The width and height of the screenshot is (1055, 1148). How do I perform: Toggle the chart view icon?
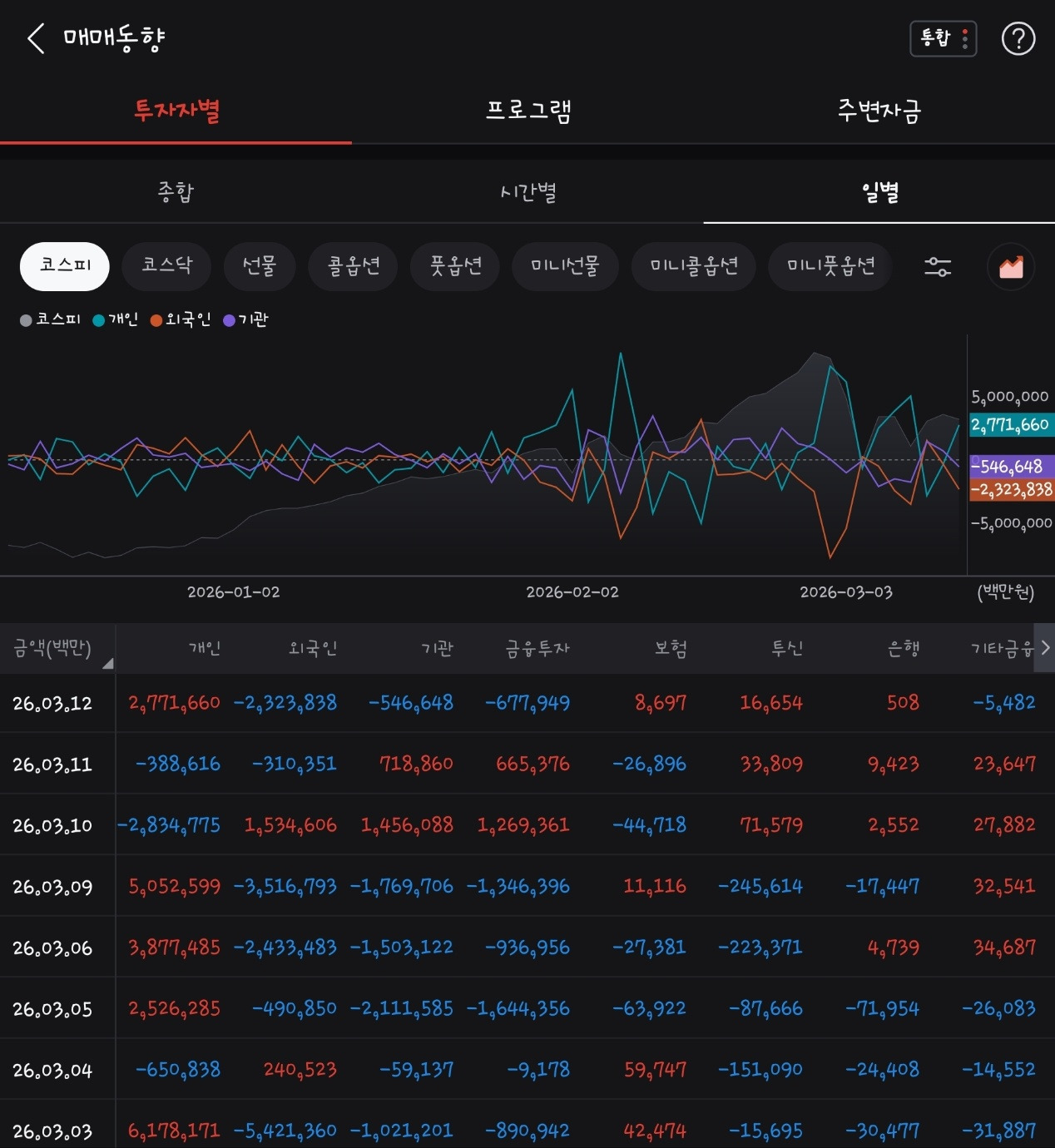[x=1011, y=266]
